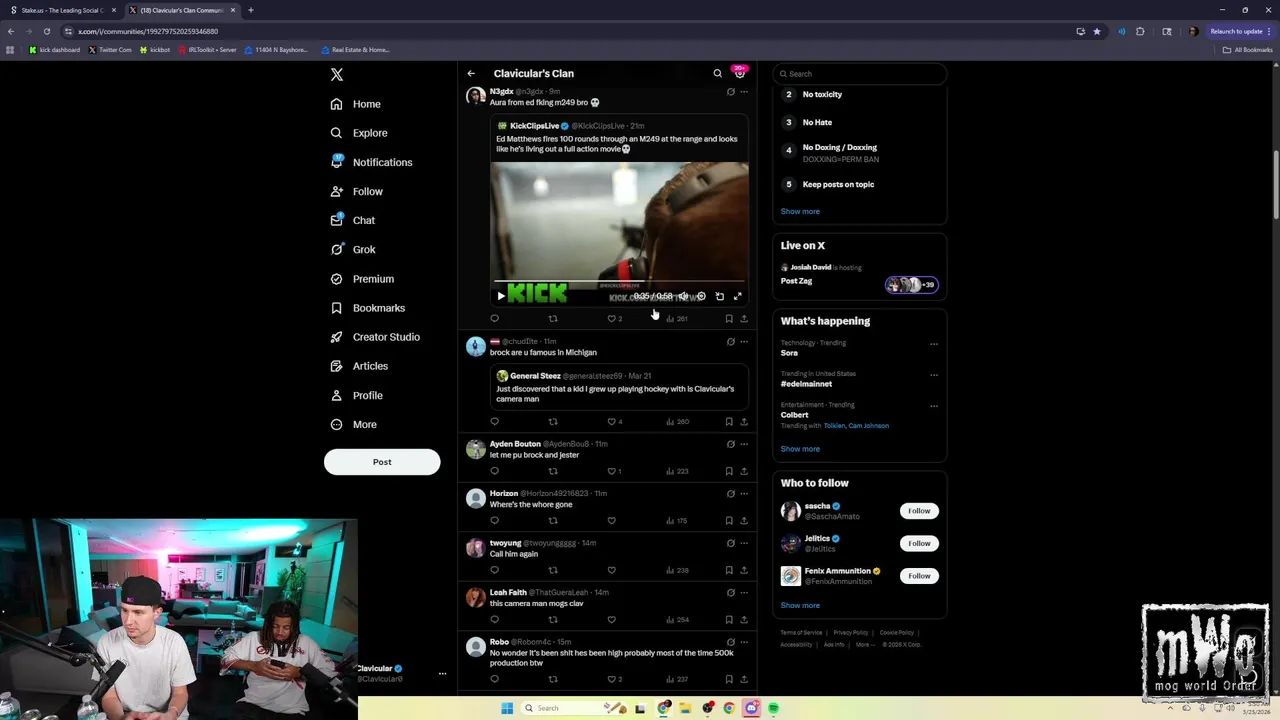The height and width of the screenshot is (720, 1280).
Task: Toggle video fullscreen
Action: click(738, 296)
